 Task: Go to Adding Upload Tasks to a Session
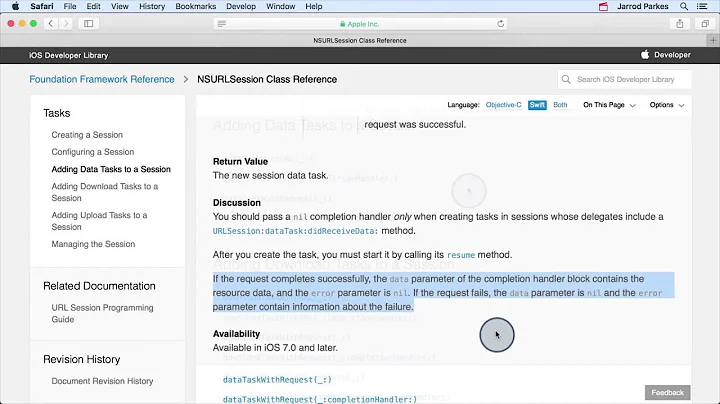coord(99,221)
